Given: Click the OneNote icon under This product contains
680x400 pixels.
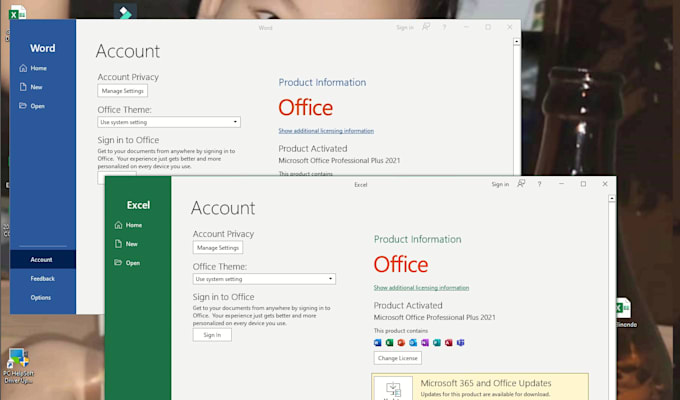Looking at the screenshot, I should (x=425, y=343).
